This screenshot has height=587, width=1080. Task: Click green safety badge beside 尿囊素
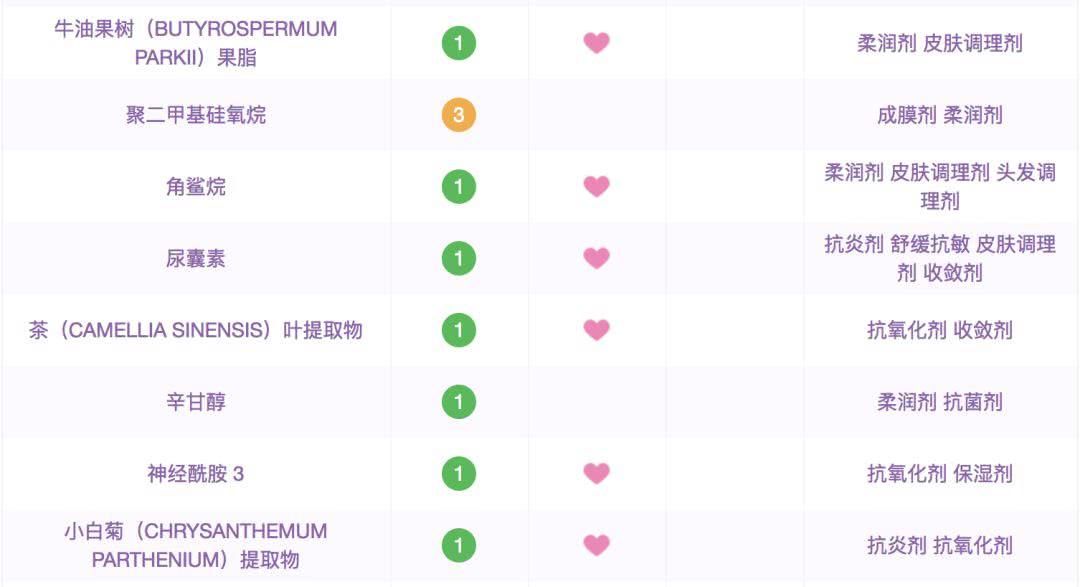(x=459, y=259)
